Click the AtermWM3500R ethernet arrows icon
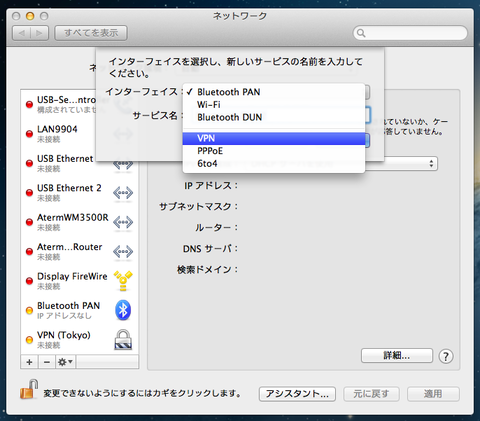Screen dimensions: 480x421 coord(123,222)
